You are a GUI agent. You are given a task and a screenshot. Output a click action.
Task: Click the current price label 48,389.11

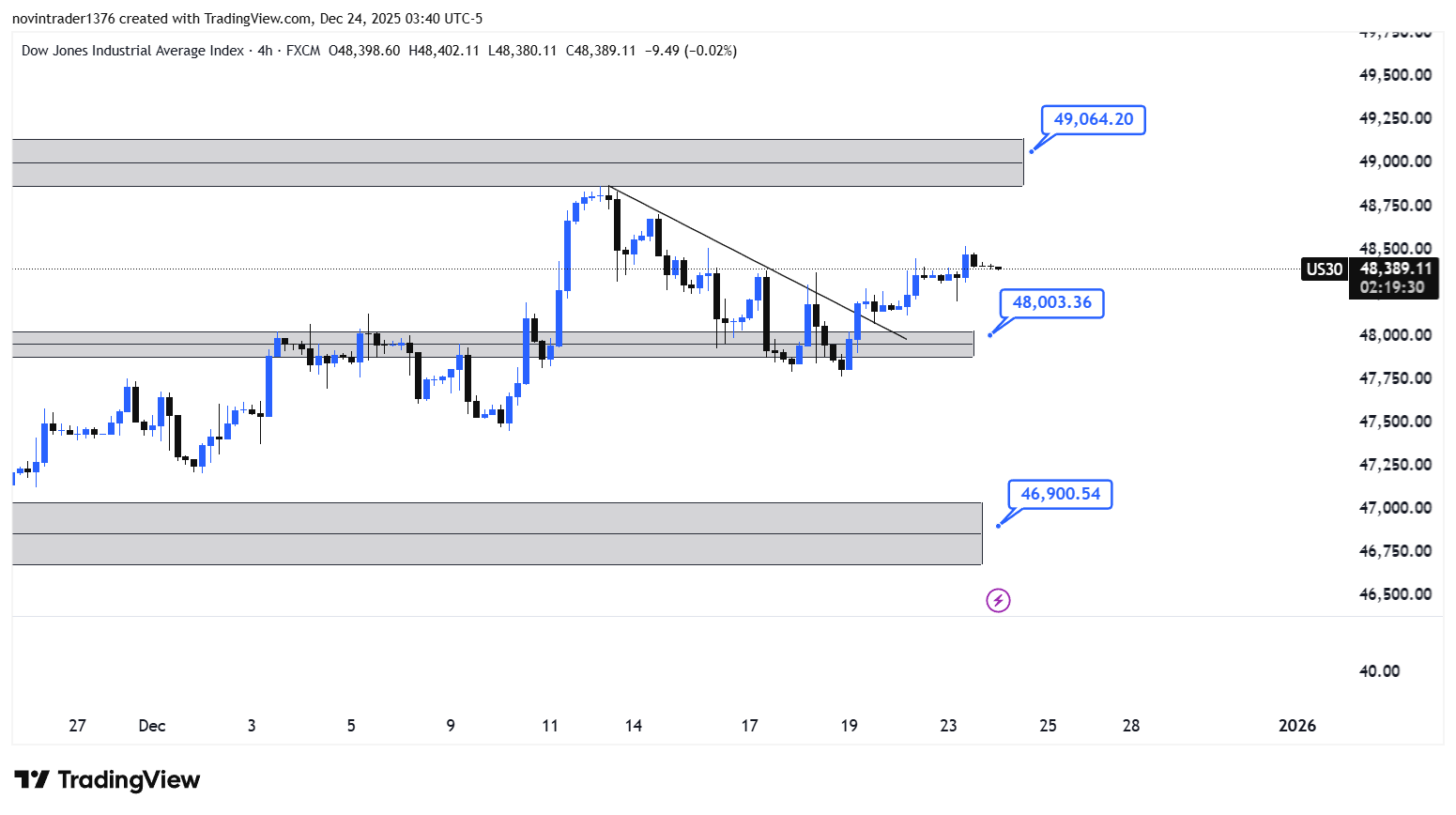coord(1396,269)
